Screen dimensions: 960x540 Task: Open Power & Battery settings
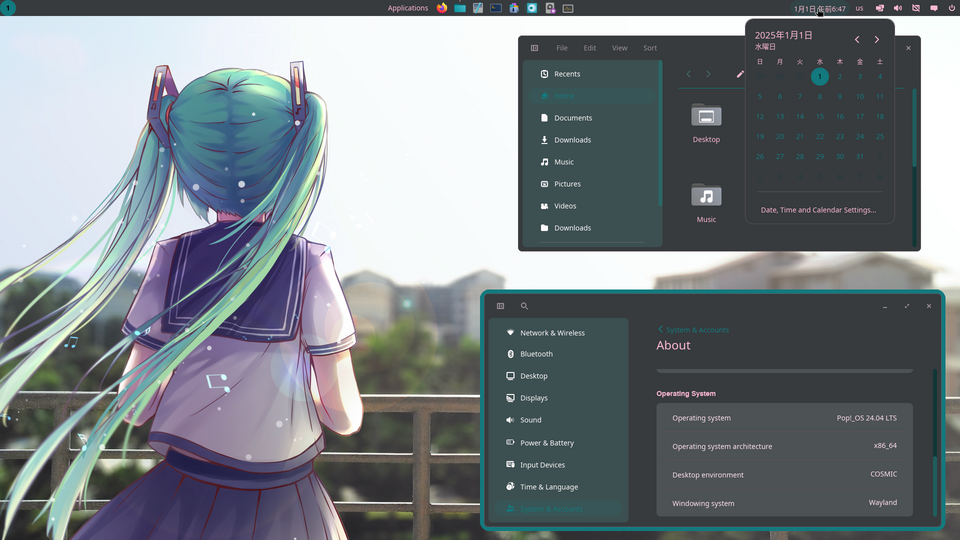(x=558, y=443)
